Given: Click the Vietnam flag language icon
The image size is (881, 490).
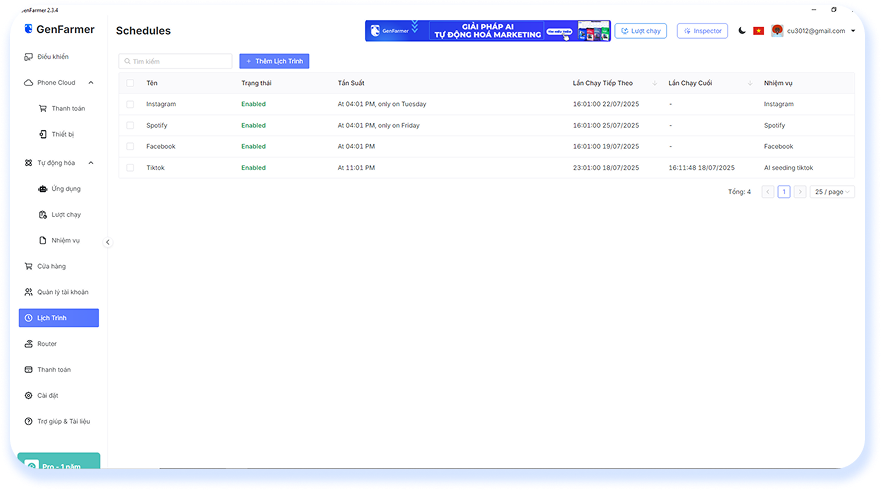Looking at the screenshot, I should [759, 31].
